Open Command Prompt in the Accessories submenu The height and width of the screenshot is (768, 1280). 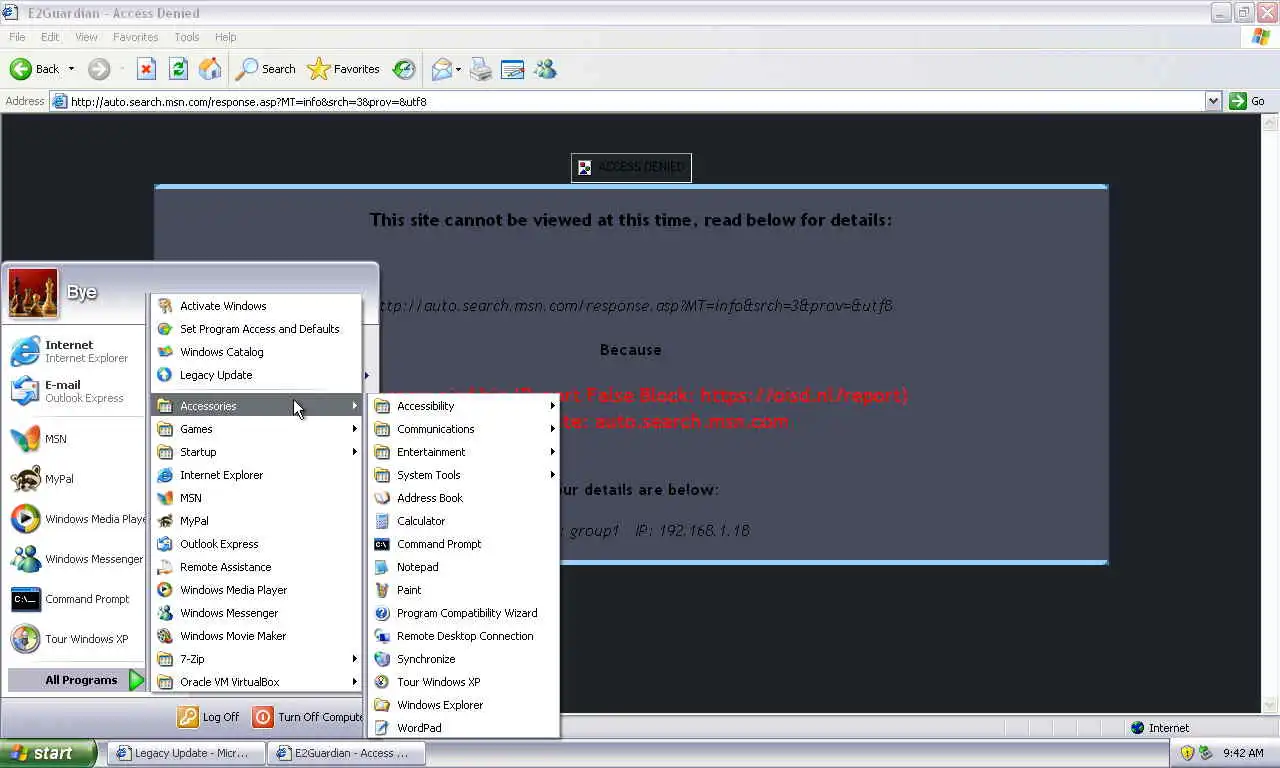[463, 544]
